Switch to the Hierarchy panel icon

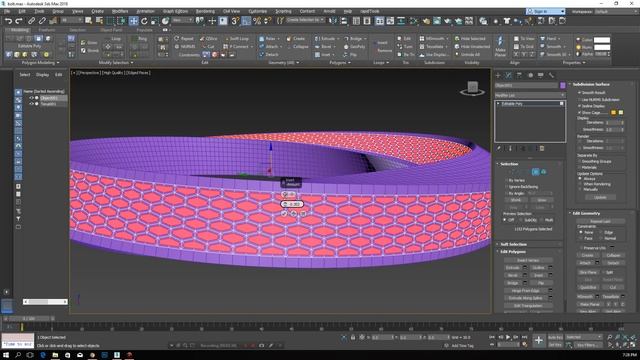tap(519, 75)
